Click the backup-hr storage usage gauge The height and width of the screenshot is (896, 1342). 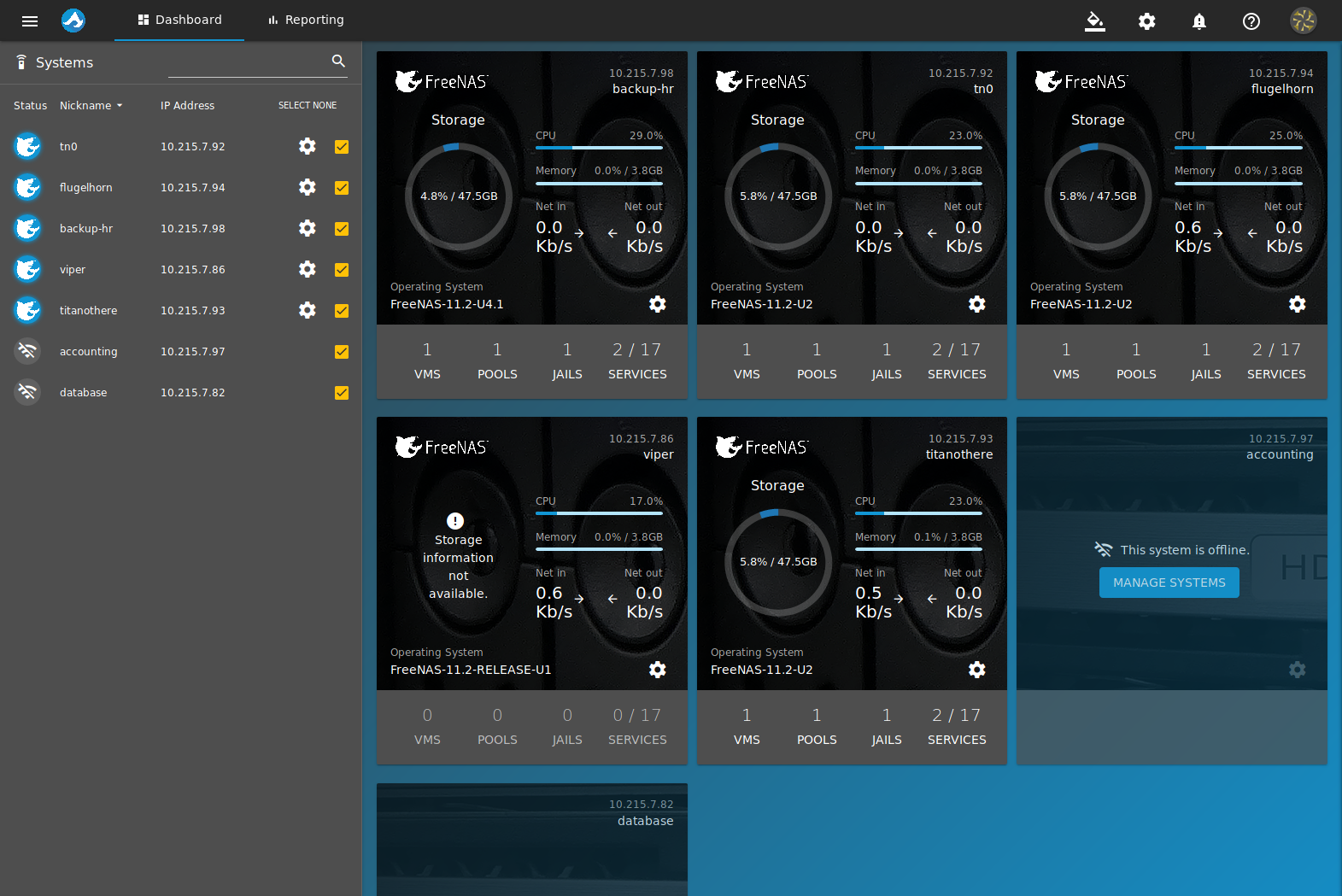point(459,196)
